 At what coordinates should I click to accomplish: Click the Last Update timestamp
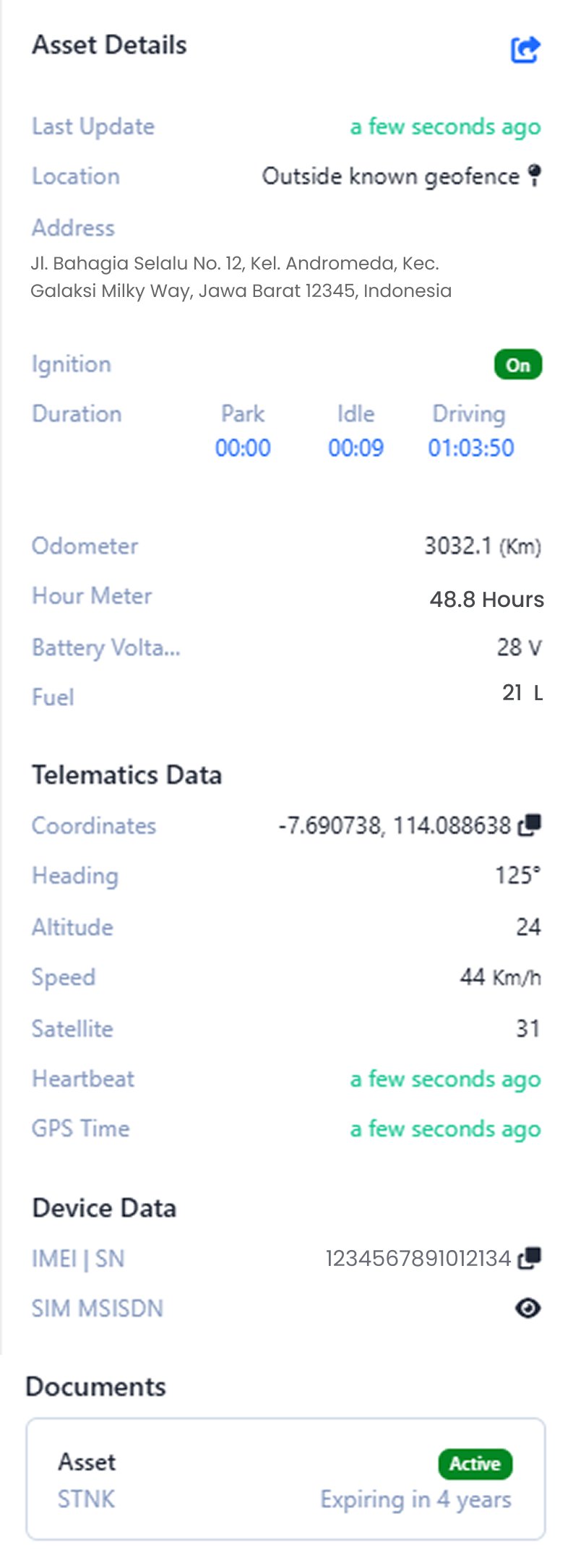click(445, 127)
